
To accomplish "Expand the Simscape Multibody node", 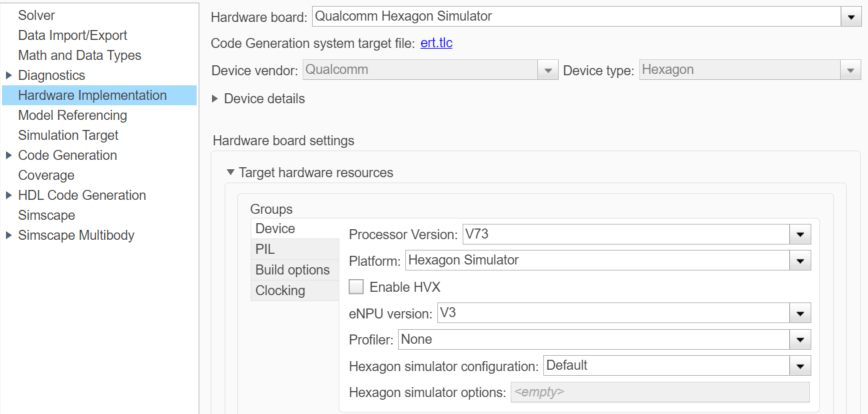I will (9, 235).
